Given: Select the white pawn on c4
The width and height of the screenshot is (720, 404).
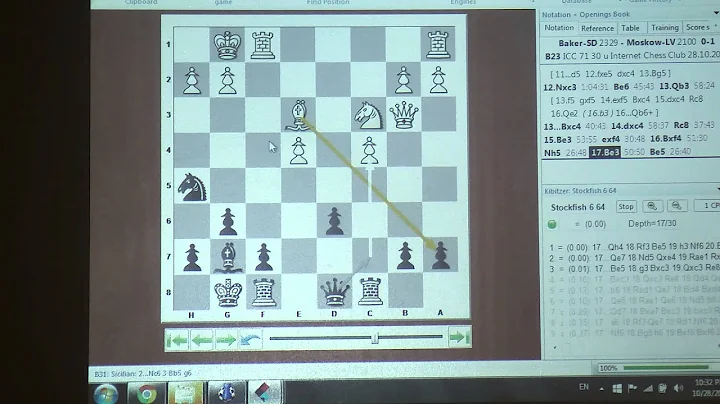Looking at the screenshot, I should pos(369,150).
